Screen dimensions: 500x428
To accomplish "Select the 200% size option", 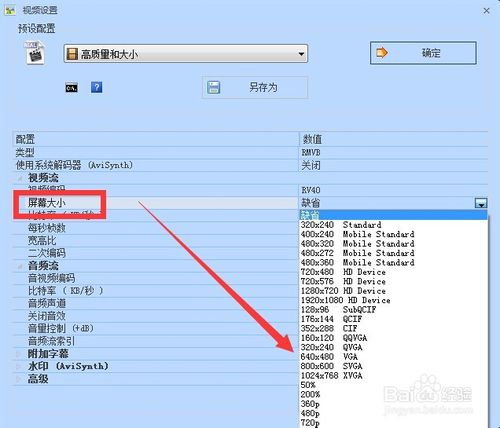I will point(393,394).
